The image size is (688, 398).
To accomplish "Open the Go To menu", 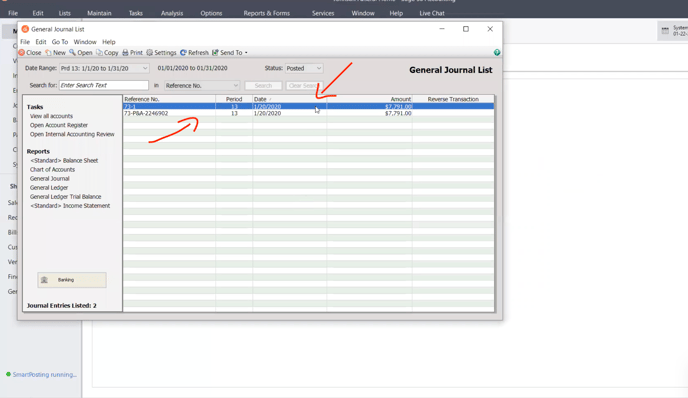I will (60, 42).
